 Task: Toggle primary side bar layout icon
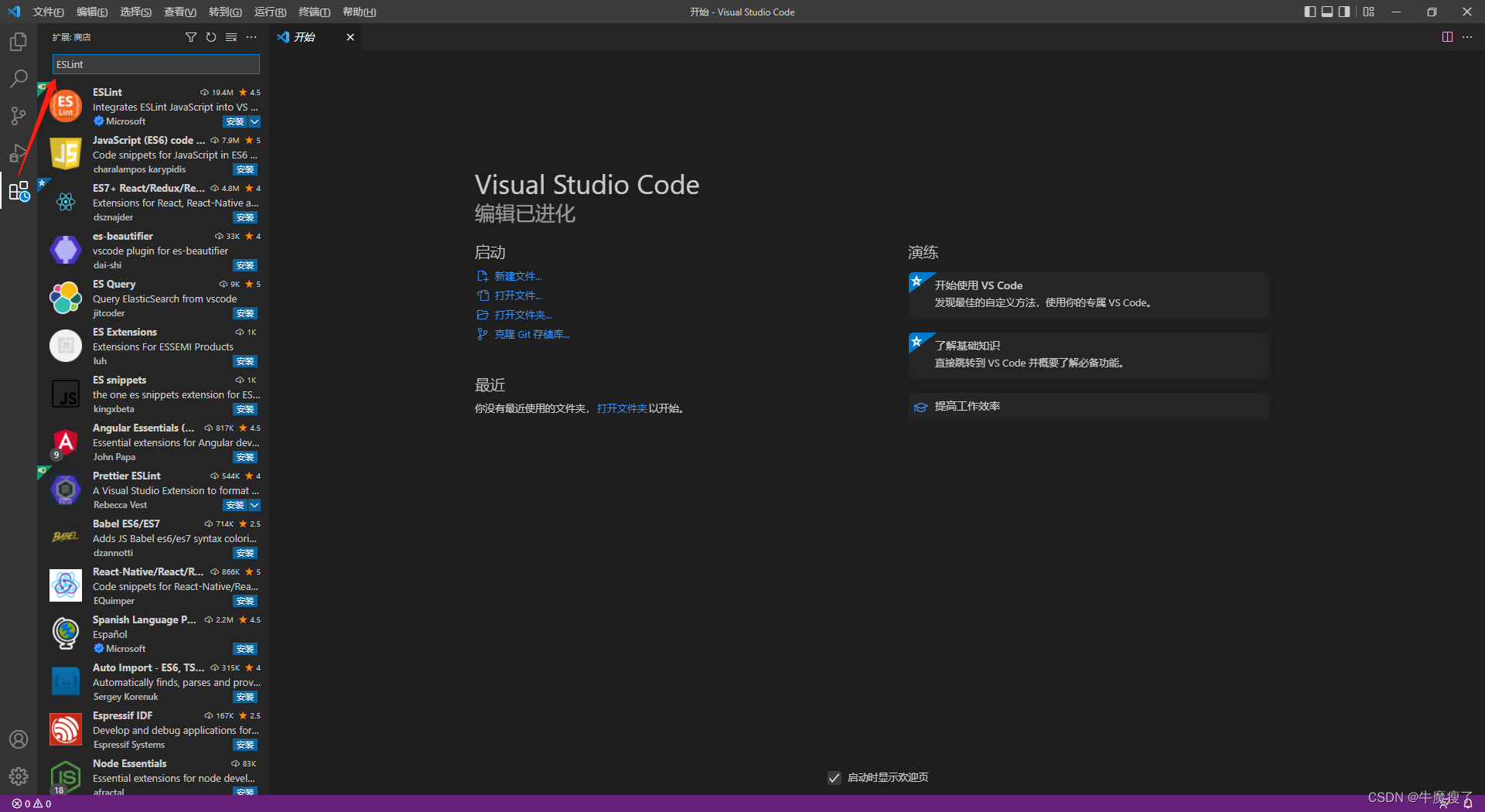(x=1309, y=12)
